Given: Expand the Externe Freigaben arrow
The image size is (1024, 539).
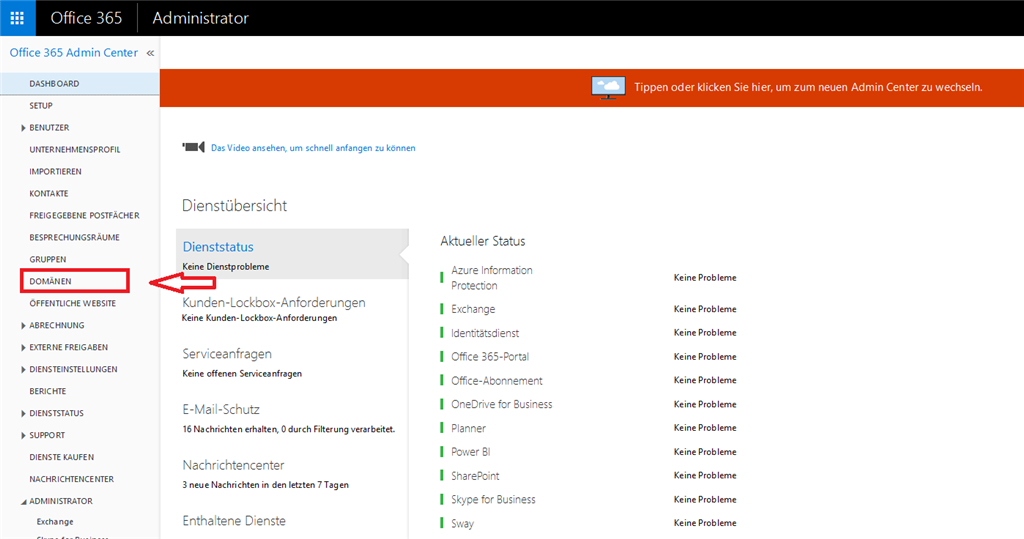Looking at the screenshot, I should pos(24,348).
